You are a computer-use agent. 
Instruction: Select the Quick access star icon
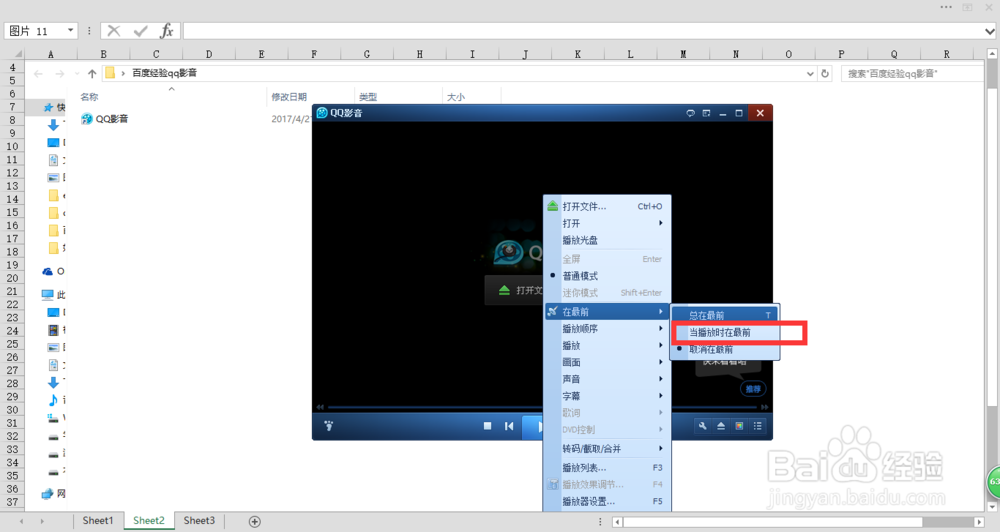[48, 107]
